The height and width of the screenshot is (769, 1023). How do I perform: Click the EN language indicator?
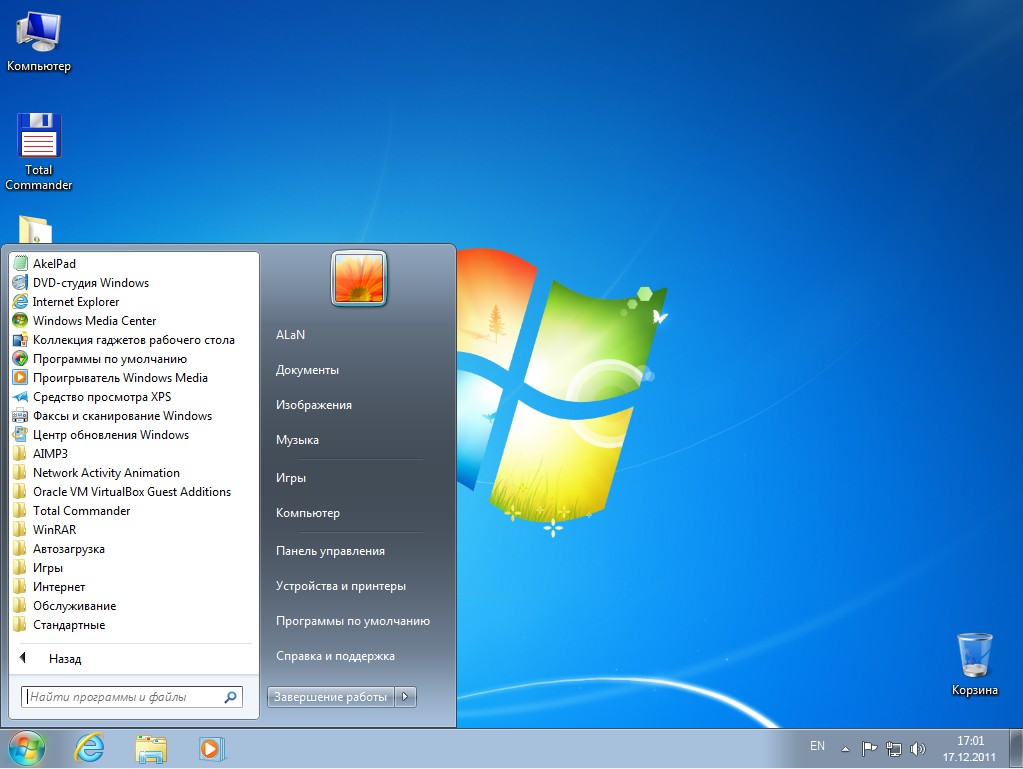tap(817, 746)
